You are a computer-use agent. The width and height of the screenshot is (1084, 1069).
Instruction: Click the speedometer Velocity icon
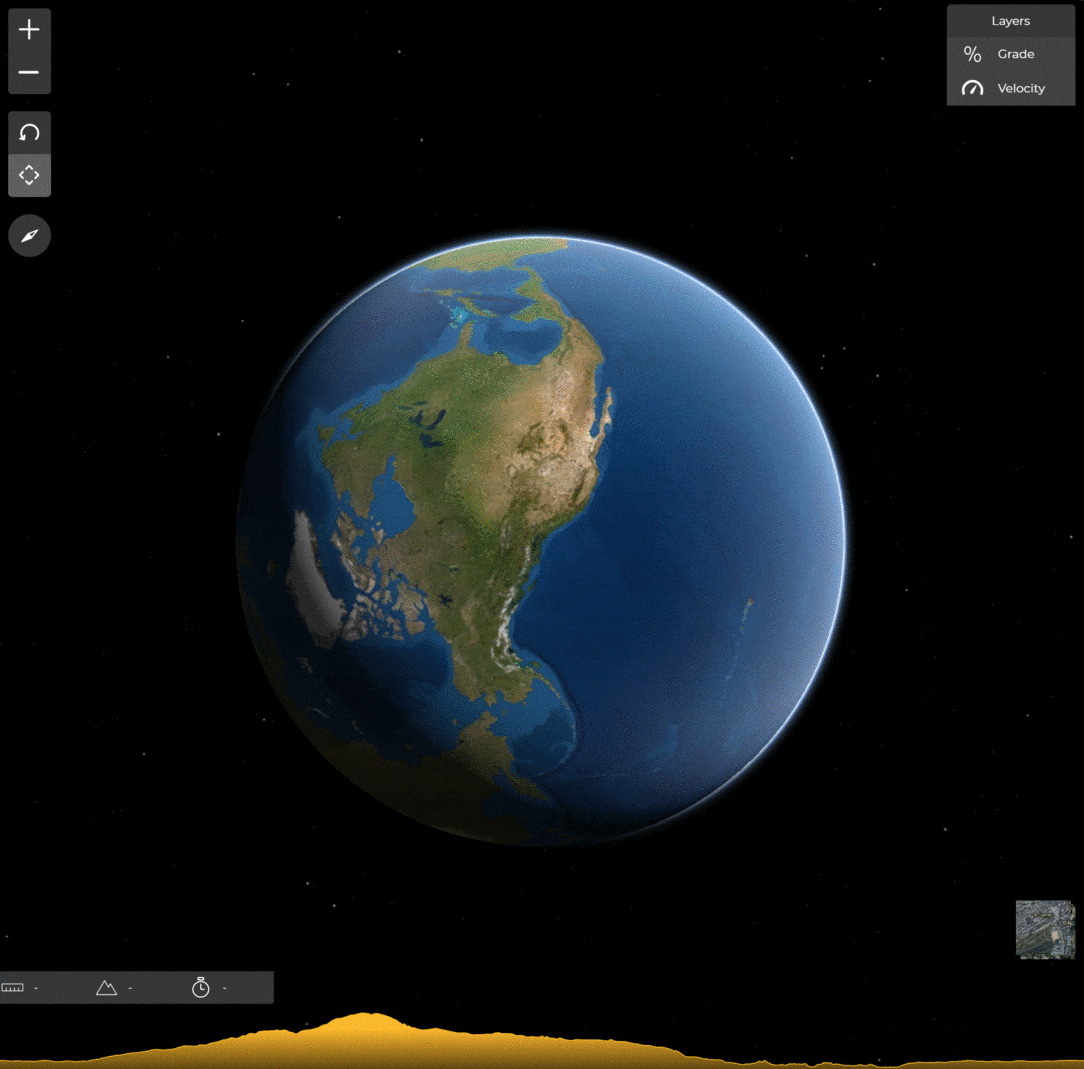pos(972,89)
